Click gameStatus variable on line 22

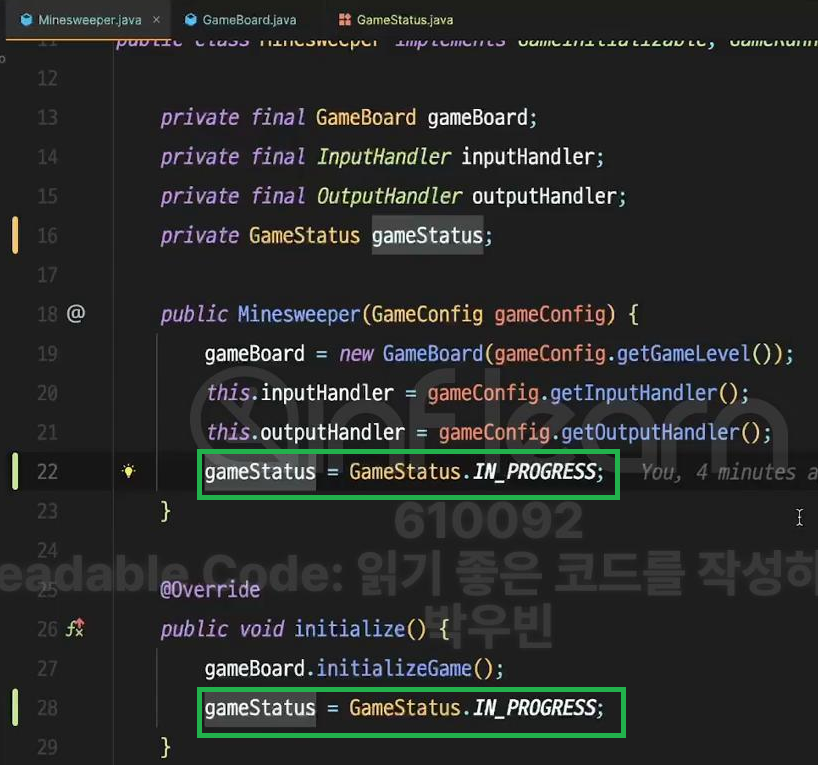click(260, 472)
